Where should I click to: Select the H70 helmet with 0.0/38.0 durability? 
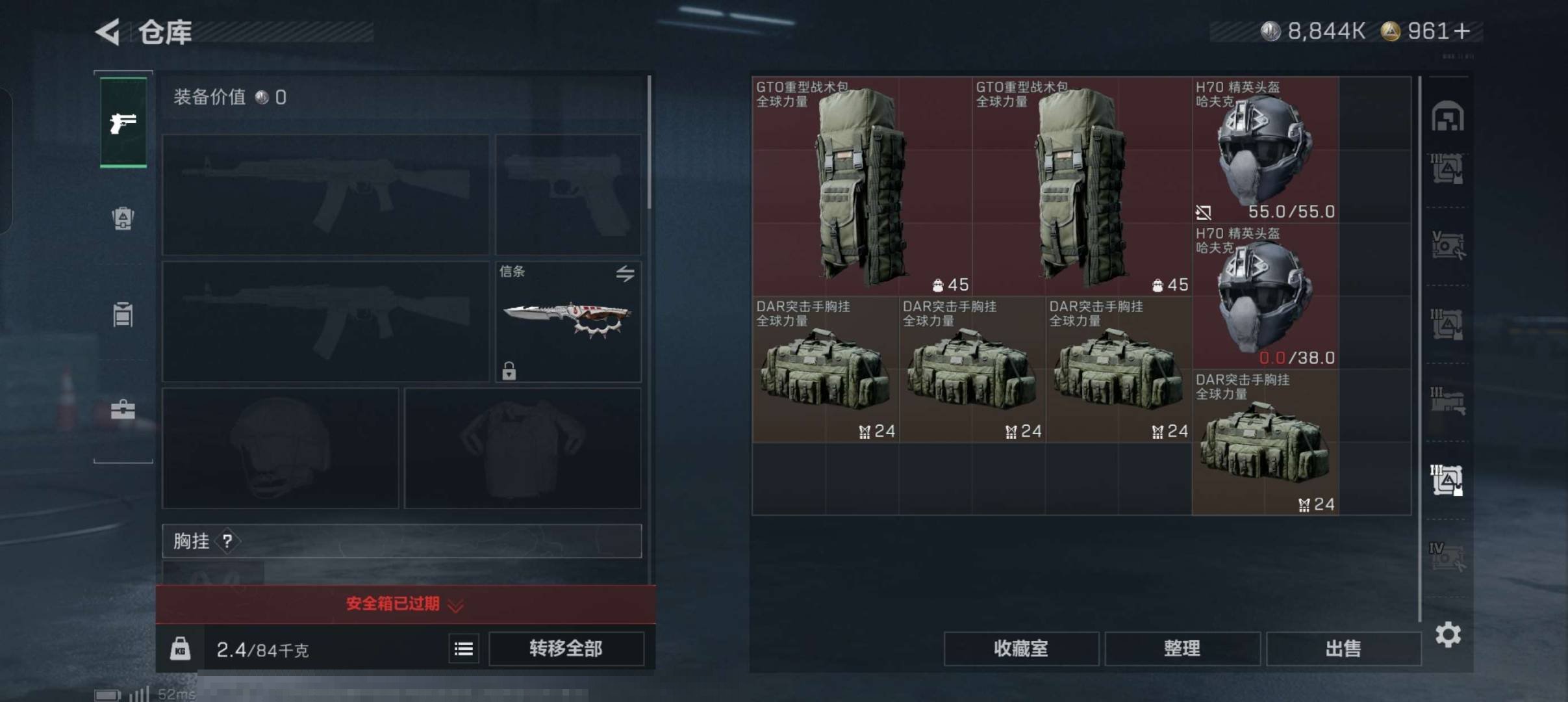[1265, 296]
